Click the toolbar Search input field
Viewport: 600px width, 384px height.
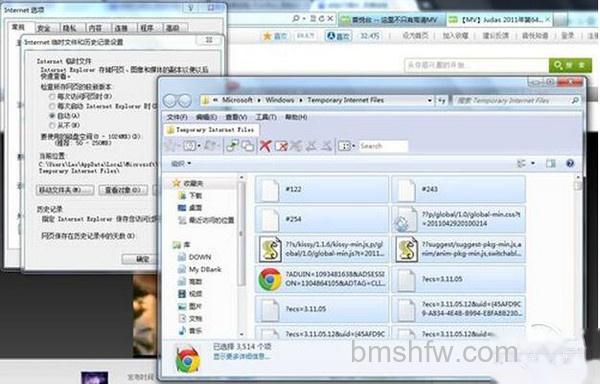click(x=383, y=146)
